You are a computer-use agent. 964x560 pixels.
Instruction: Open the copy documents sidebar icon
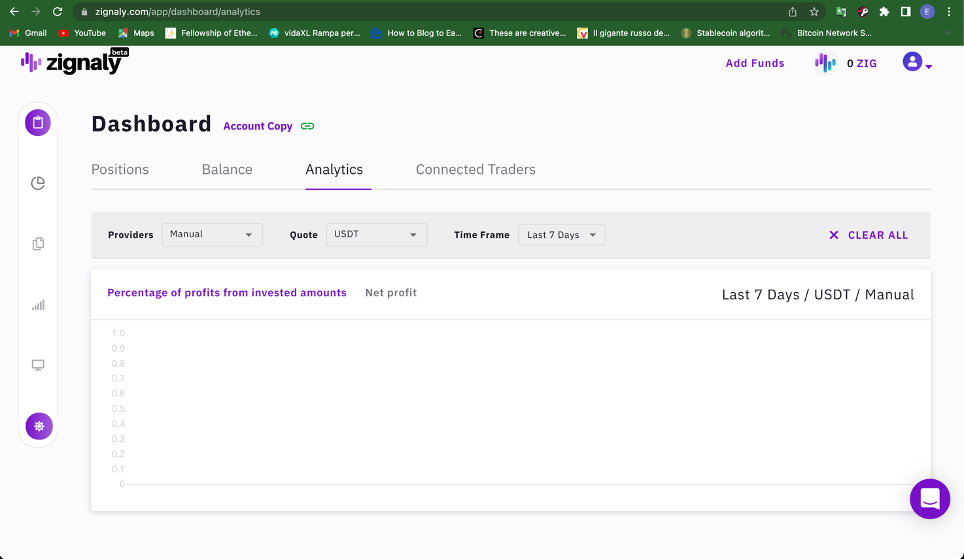pos(38,244)
